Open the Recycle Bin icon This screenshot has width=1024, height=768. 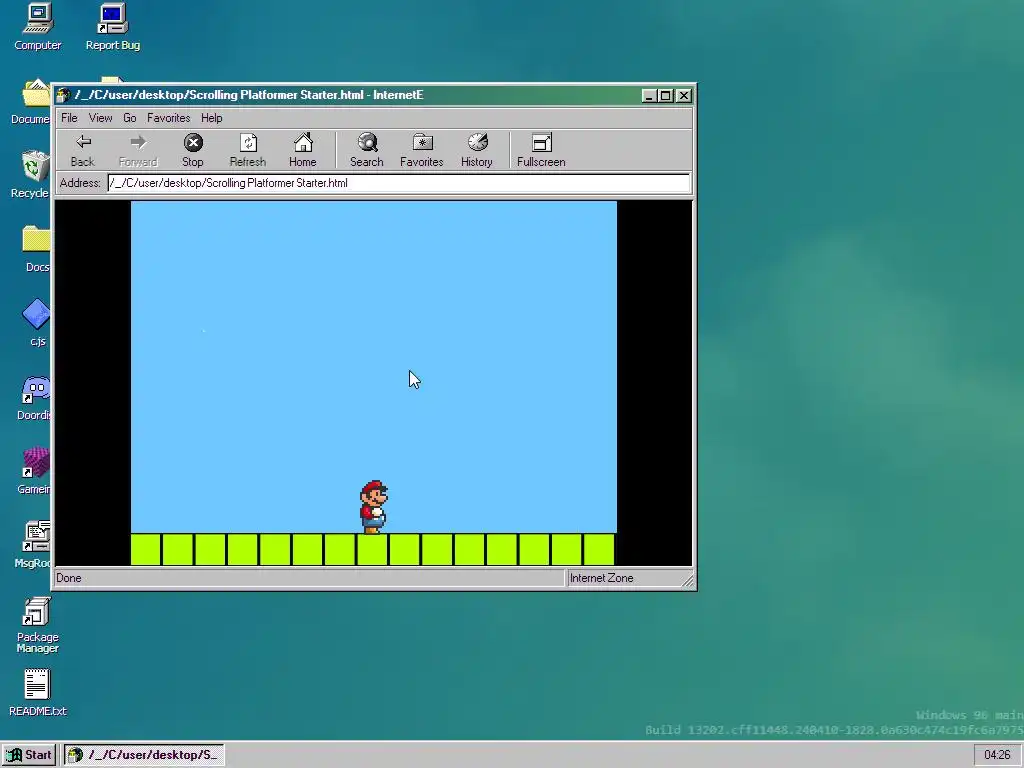point(31,175)
